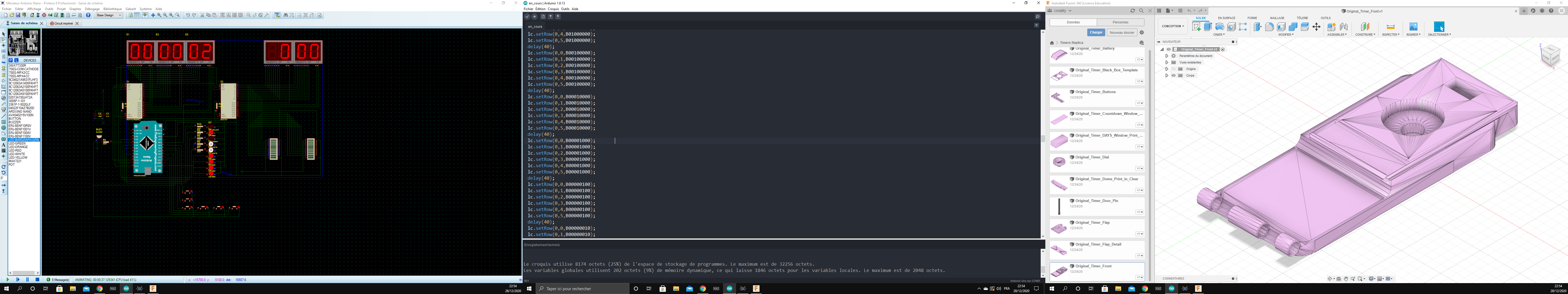1568x294 pixels.
Task: Click Proteus Save project disk icon
Action: click(x=18, y=15)
